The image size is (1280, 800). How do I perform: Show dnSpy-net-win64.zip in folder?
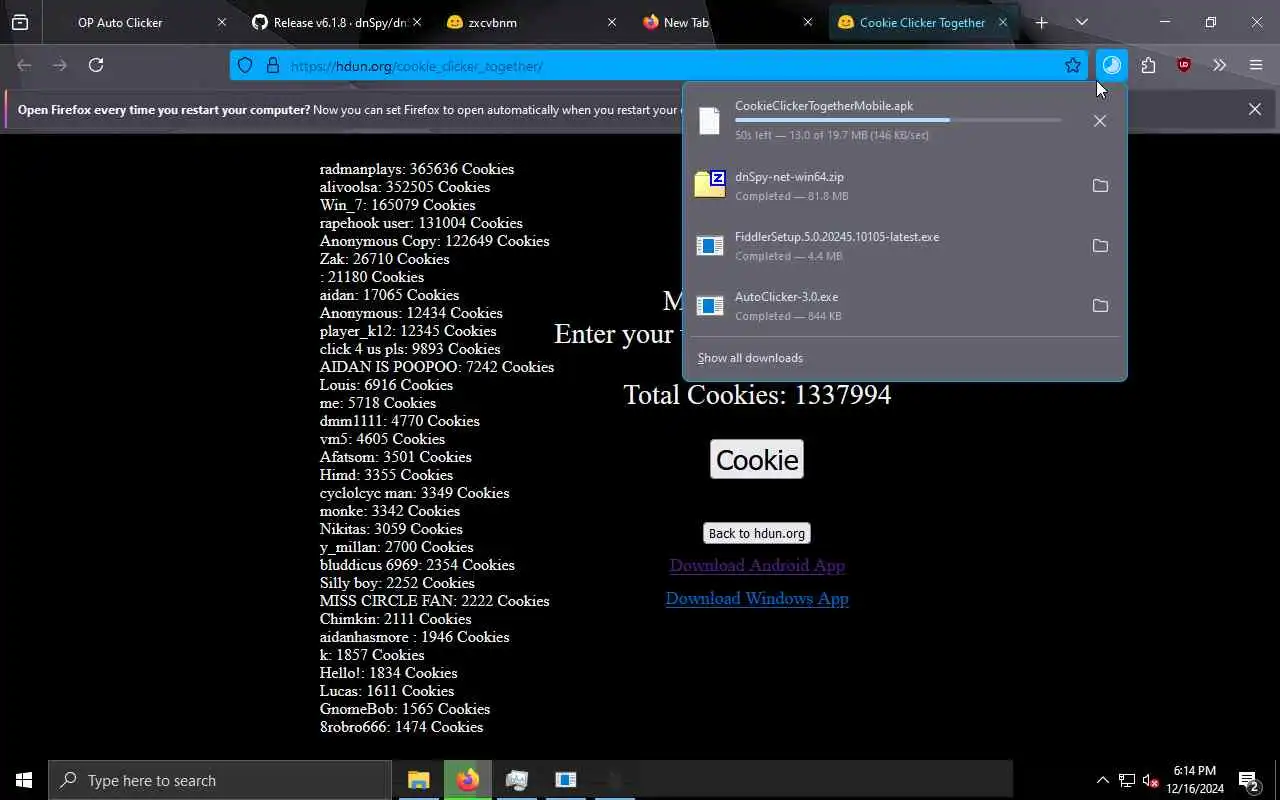pos(1100,186)
